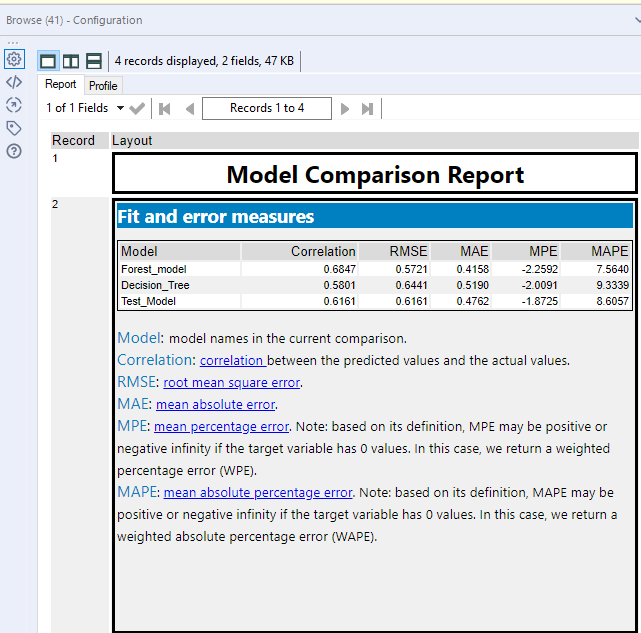This screenshot has width=641, height=633.
Task: Select the Decision_Tree row name
Action: coord(155,285)
